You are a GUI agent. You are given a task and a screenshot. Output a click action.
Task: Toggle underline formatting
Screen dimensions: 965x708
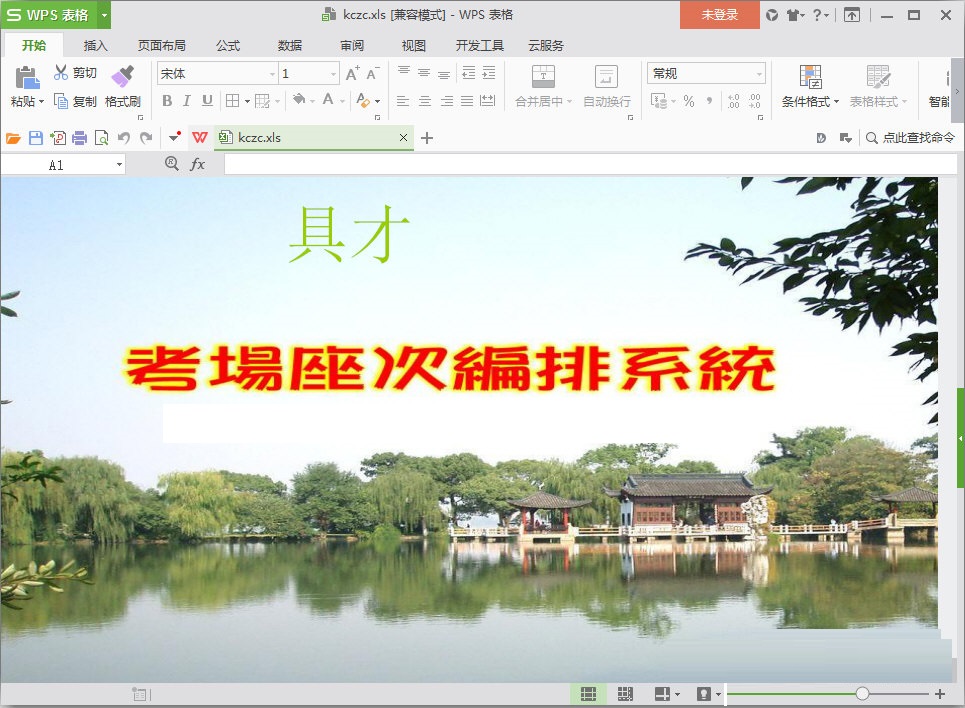(207, 100)
